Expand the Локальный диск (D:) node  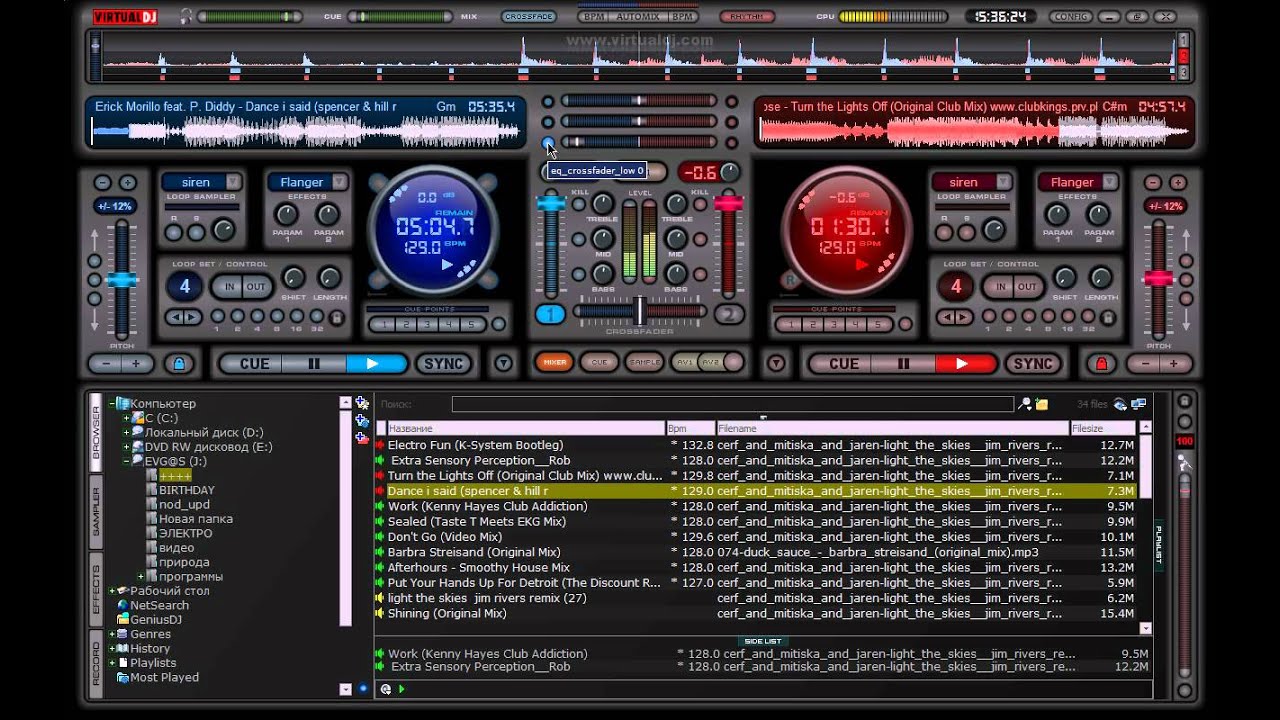(x=126, y=433)
